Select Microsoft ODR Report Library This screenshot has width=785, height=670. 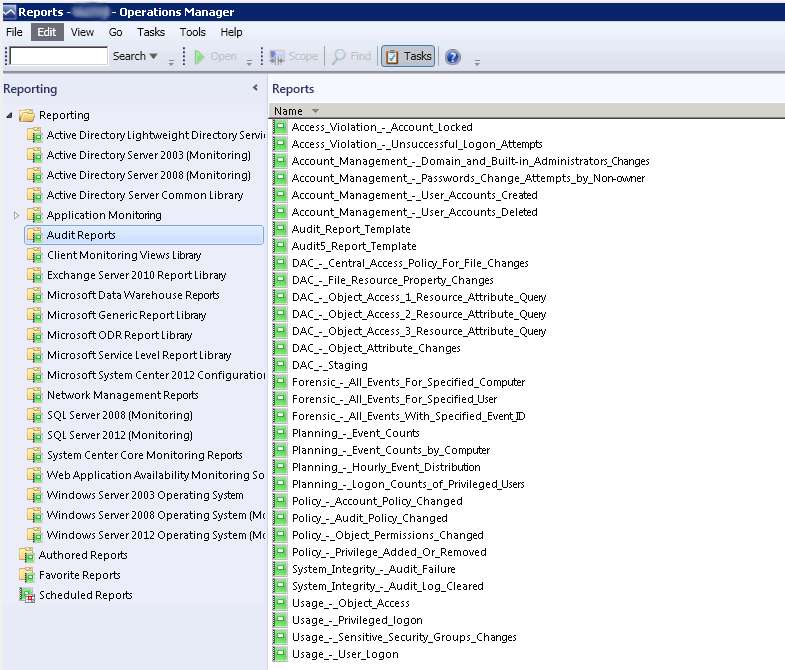(x=120, y=336)
